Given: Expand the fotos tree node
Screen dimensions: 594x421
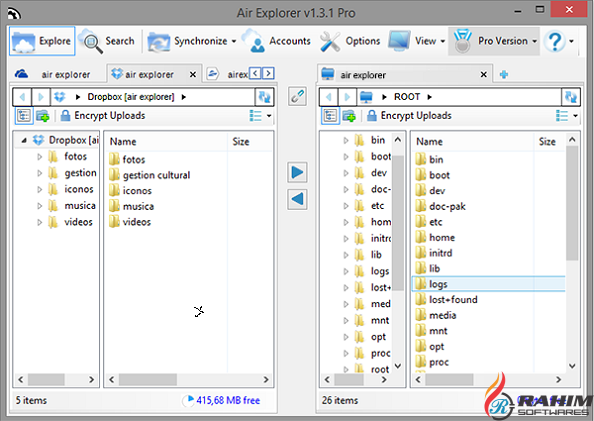Looking at the screenshot, I should [39, 157].
